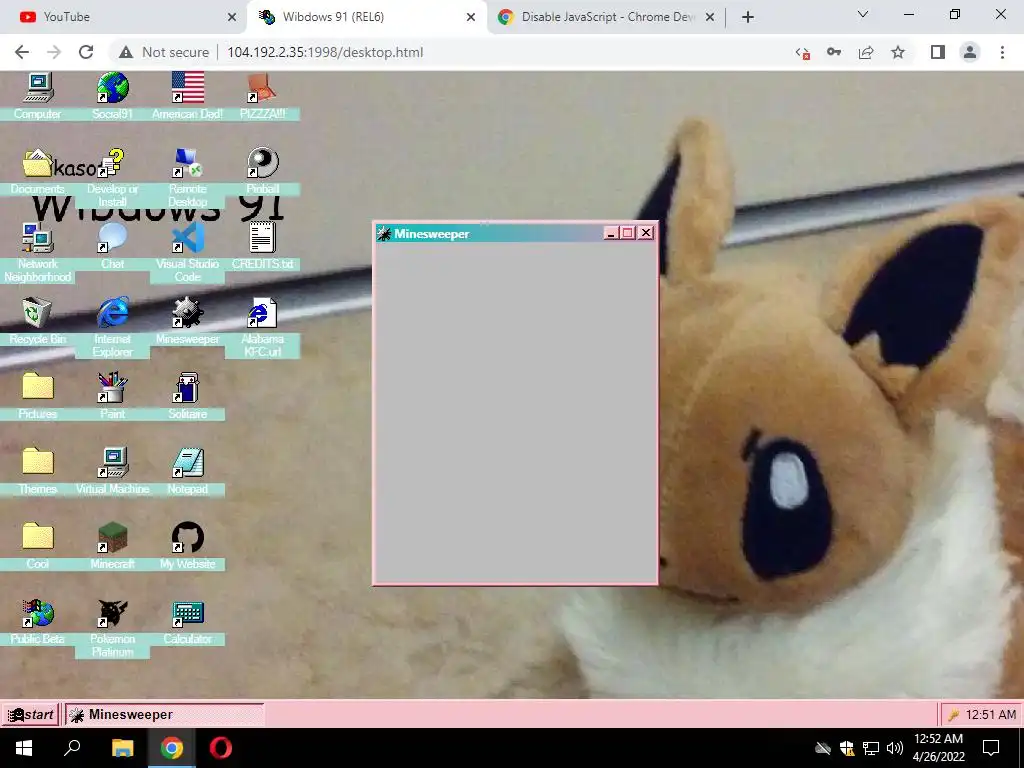The image size is (1024, 768).
Task: Open the Themes folder icon
Action: [38, 462]
